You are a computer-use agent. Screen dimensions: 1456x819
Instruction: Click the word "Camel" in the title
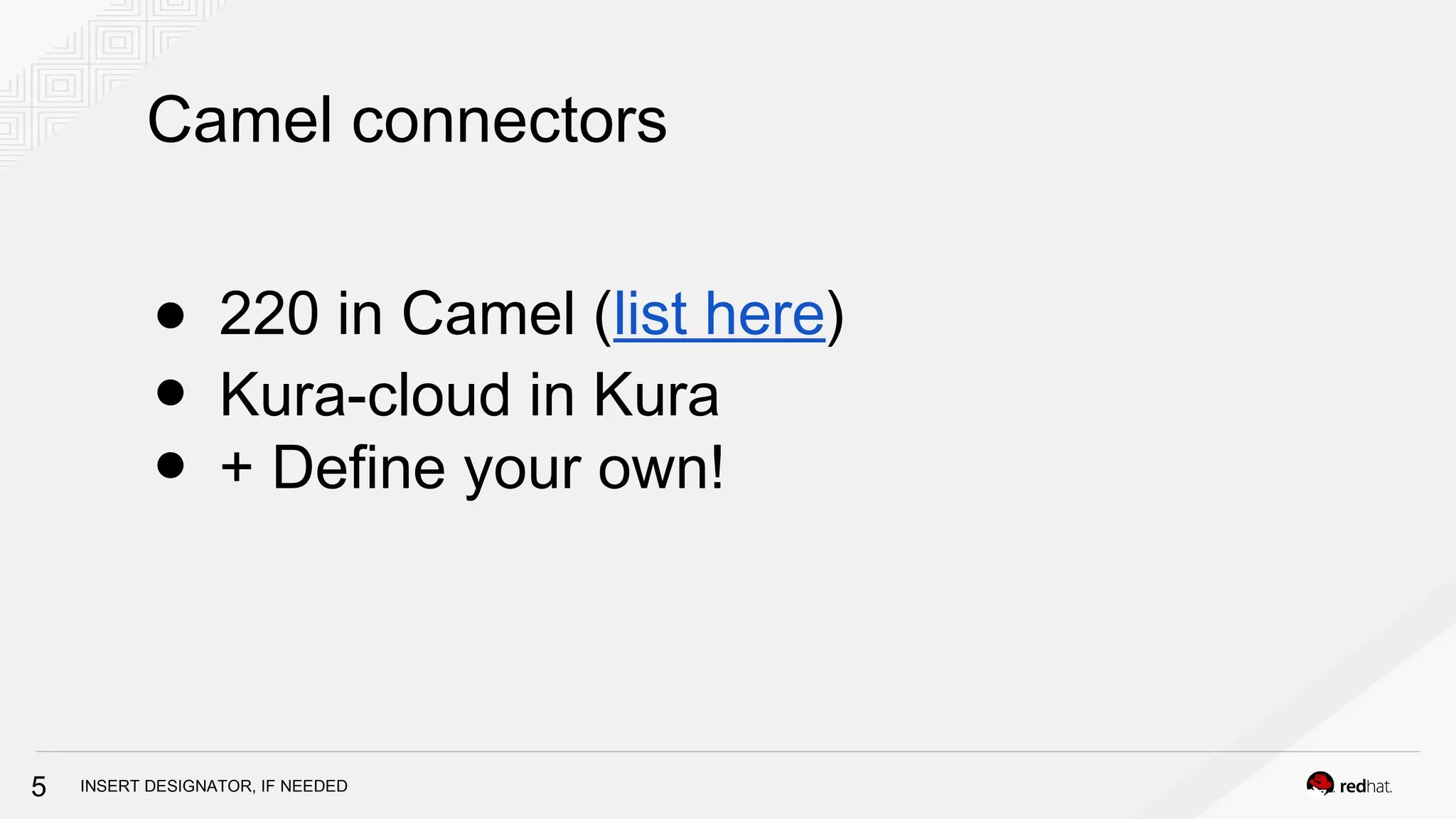tap(240, 119)
